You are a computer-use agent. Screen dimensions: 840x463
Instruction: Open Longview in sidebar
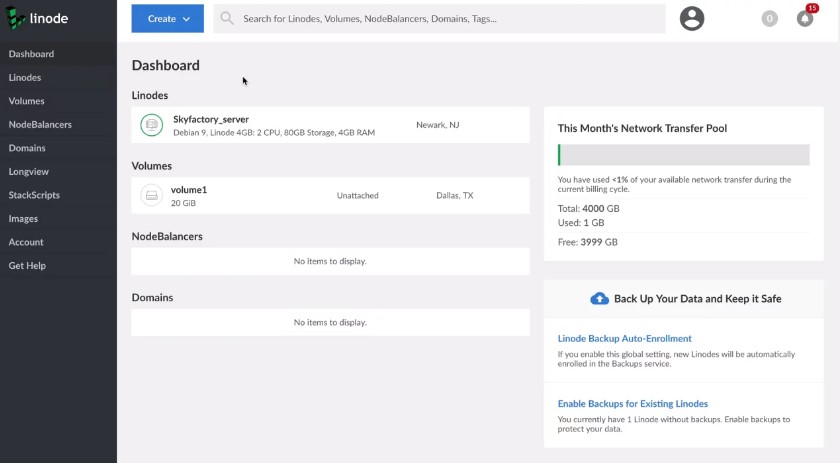point(28,171)
